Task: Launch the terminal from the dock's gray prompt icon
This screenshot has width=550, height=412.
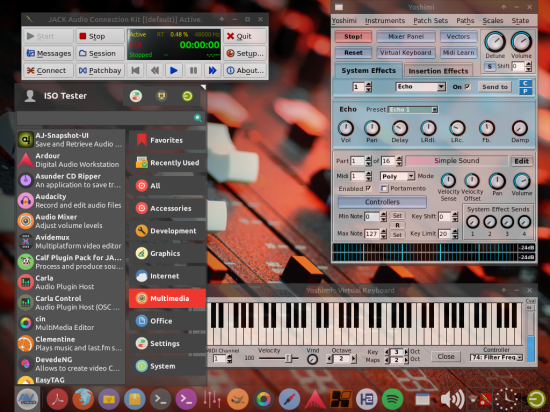Action: click(x=160, y=399)
